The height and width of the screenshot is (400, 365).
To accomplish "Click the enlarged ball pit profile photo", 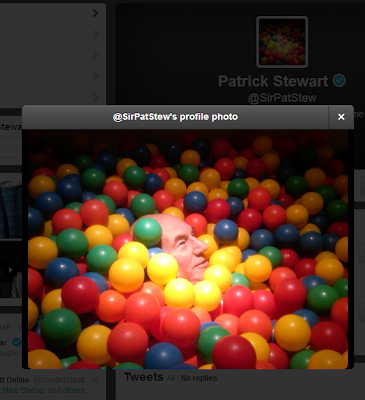I will pyautogui.click(x=188, y=249).
